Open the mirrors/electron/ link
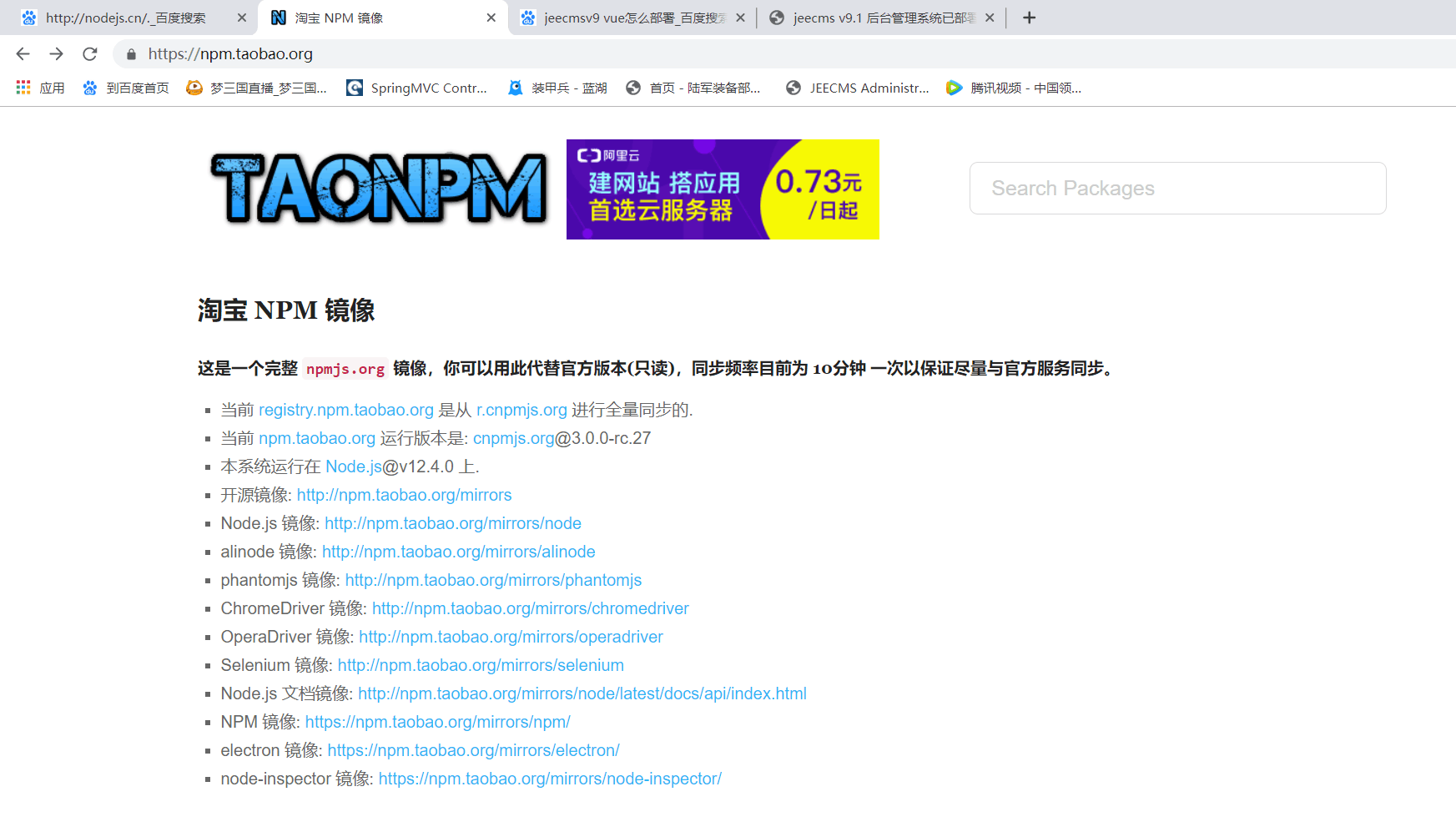 pyautogui.click(x=473, y=750)
